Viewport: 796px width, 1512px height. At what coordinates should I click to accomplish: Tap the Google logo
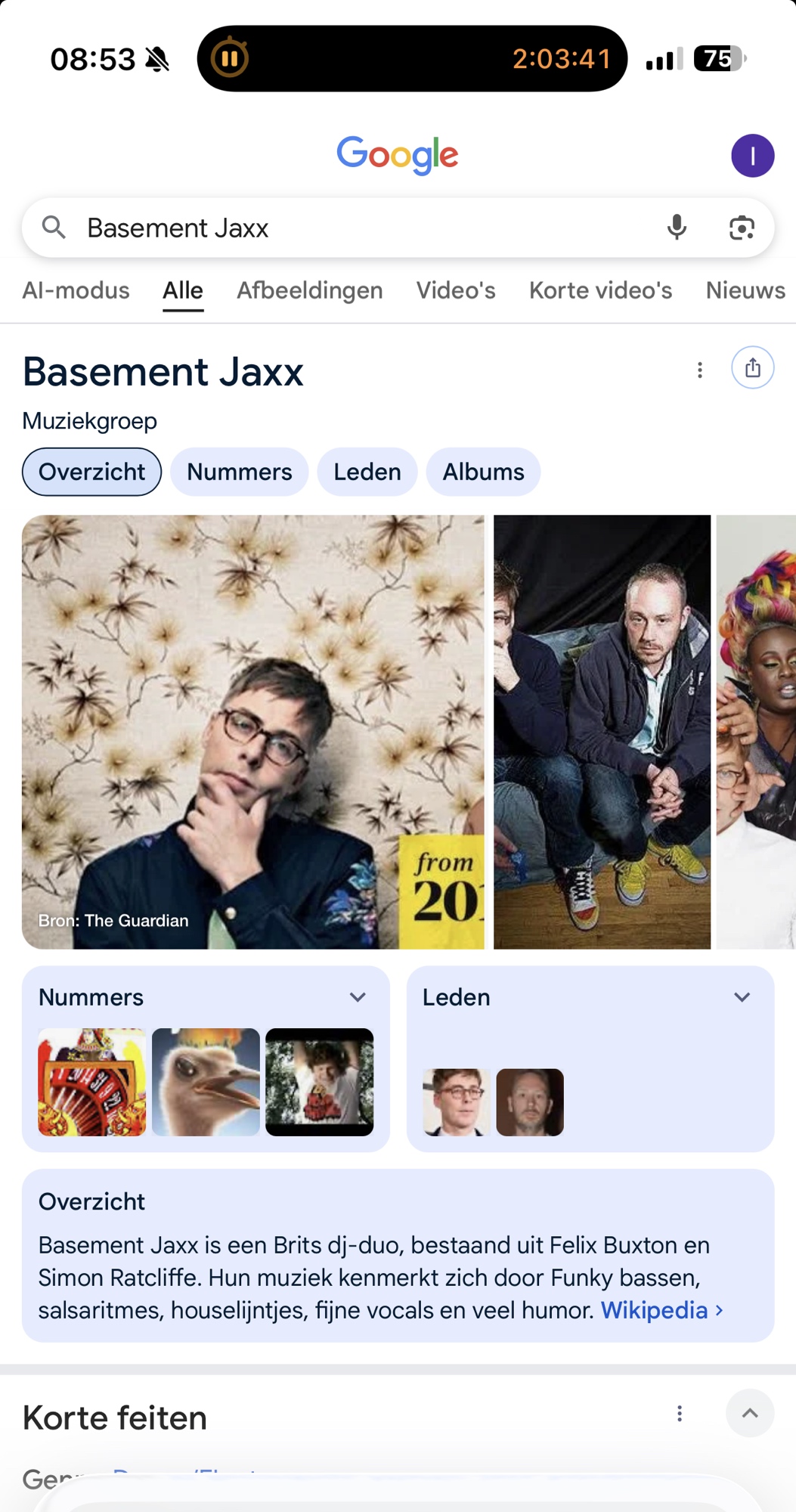pos(398,155)
